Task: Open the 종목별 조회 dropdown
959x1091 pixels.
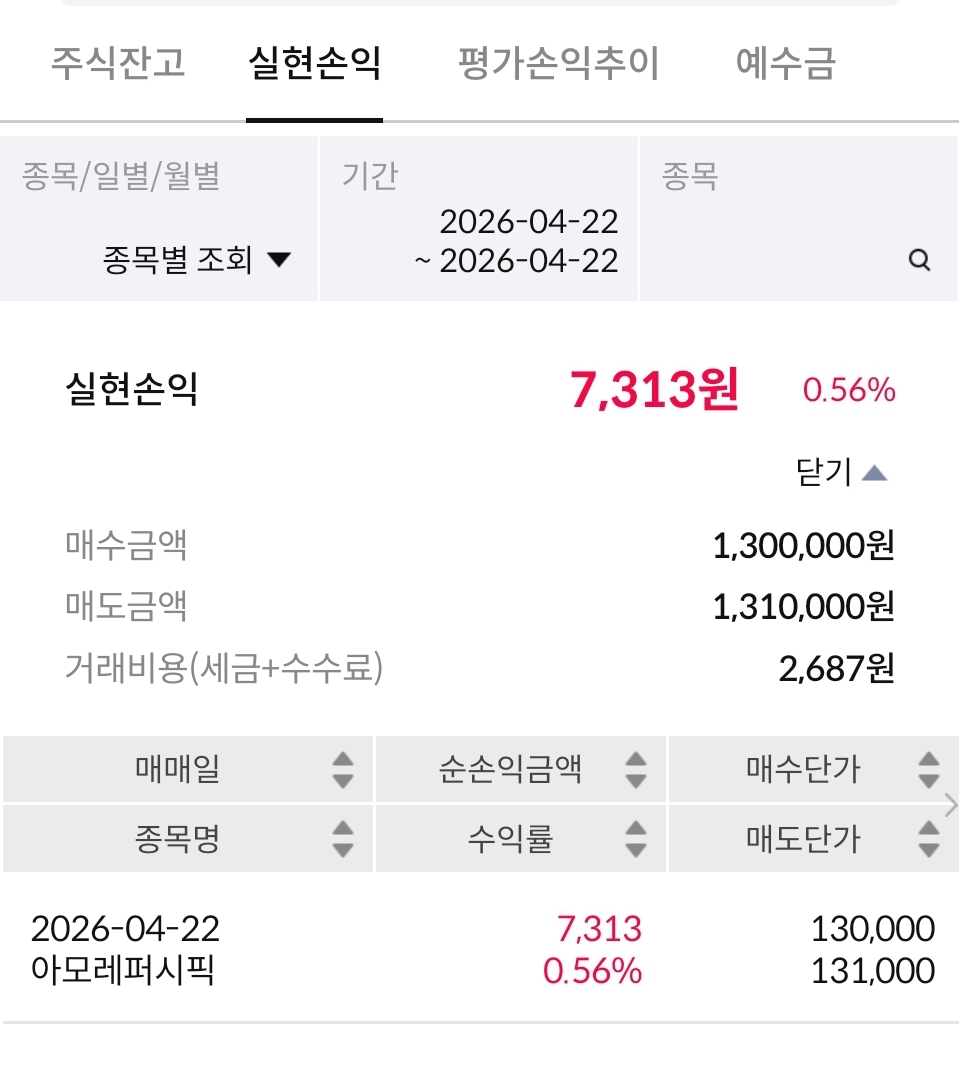Action: point(196,261)
